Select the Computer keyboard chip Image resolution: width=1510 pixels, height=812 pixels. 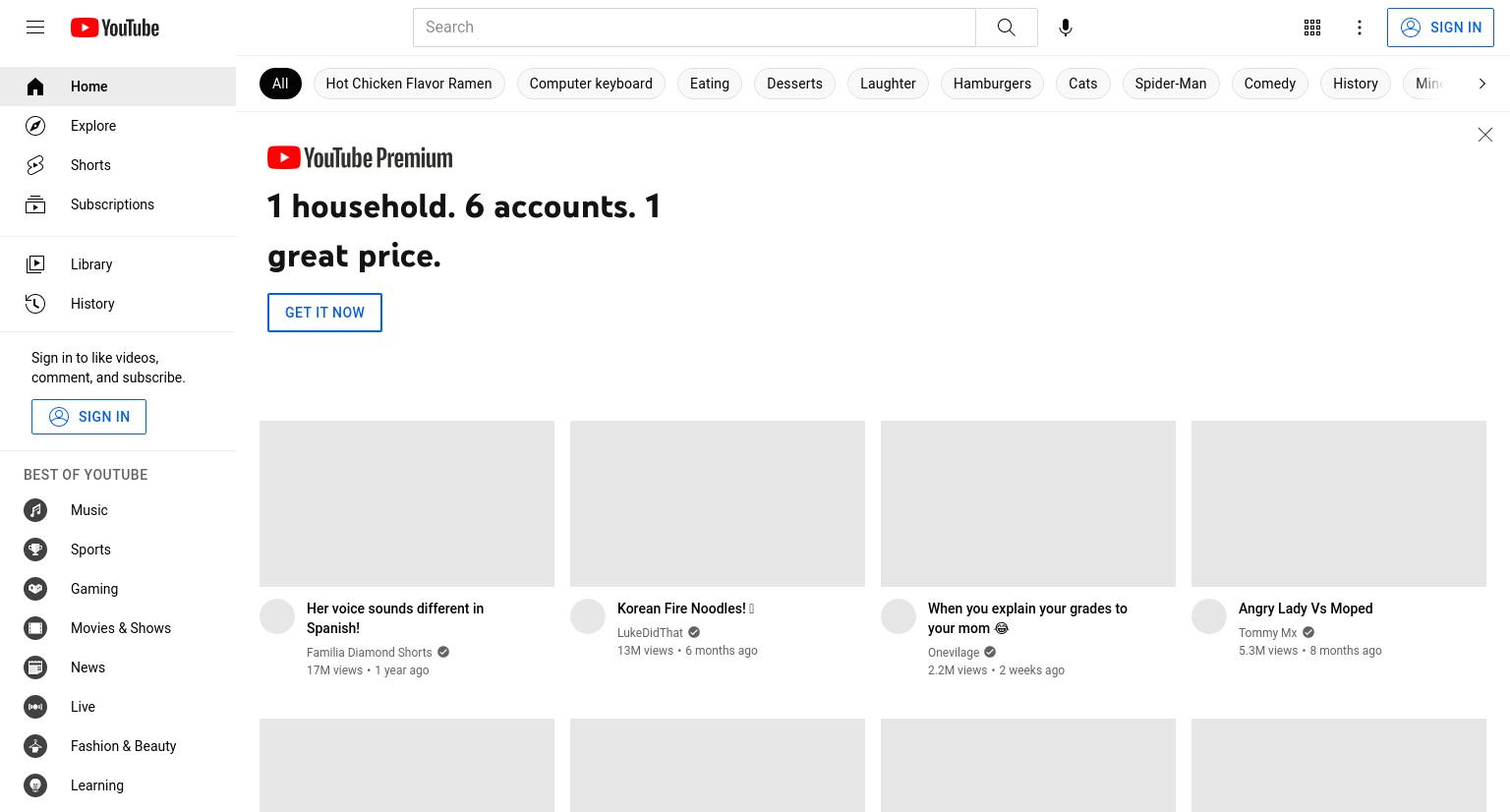[x=591, y=84]
